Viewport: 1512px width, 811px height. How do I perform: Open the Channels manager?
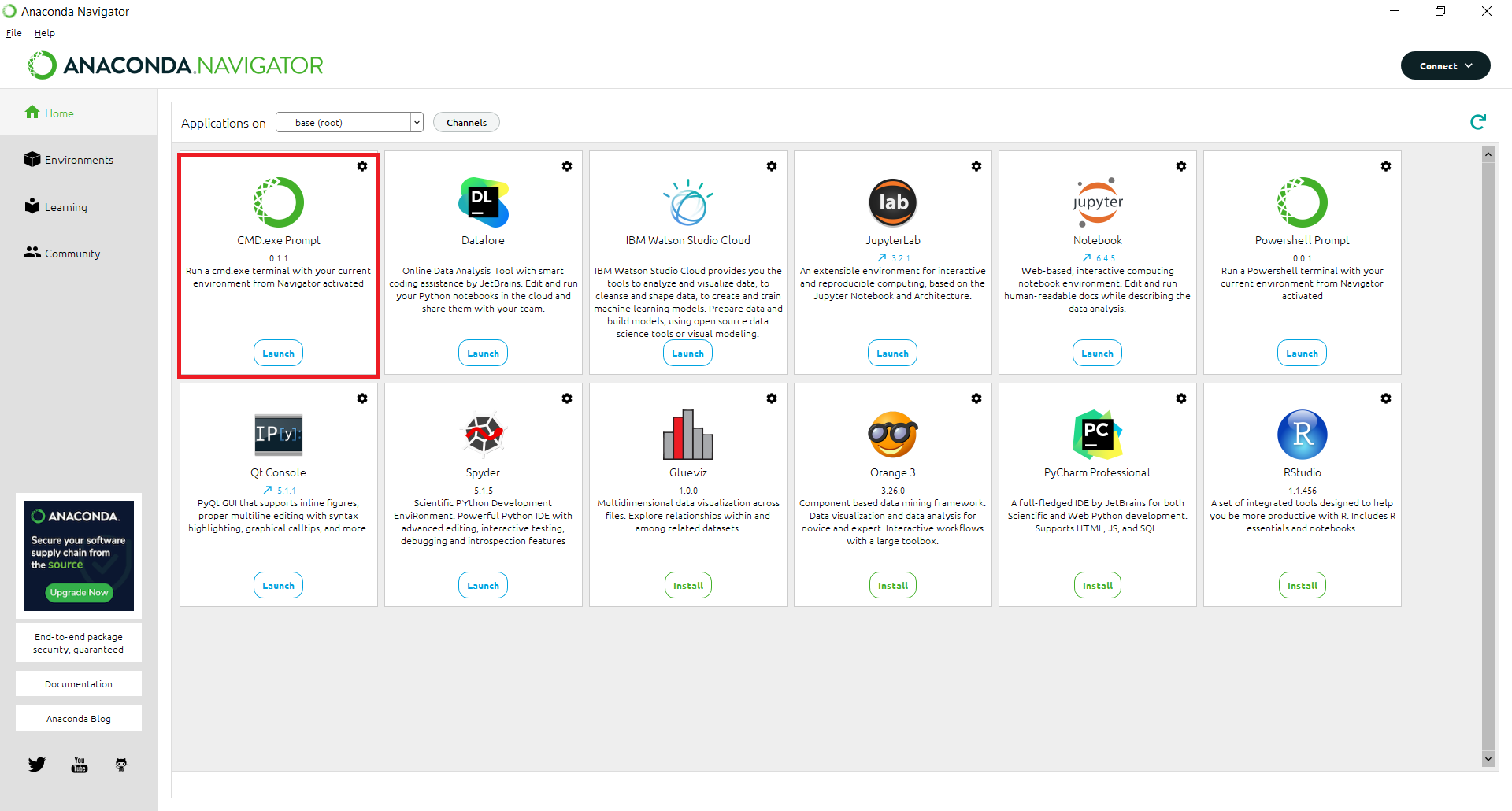466,122
